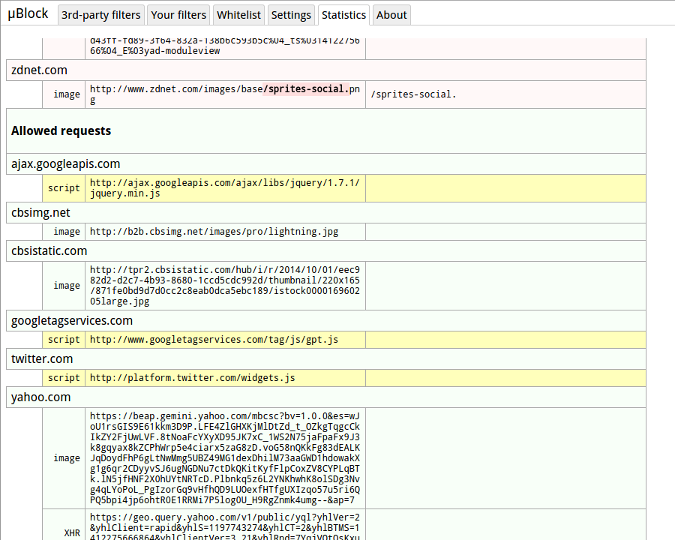This screenshot has width=675, height=540.
Task: Click the twitter.com domain row
Action: click(x=326, y=359)
